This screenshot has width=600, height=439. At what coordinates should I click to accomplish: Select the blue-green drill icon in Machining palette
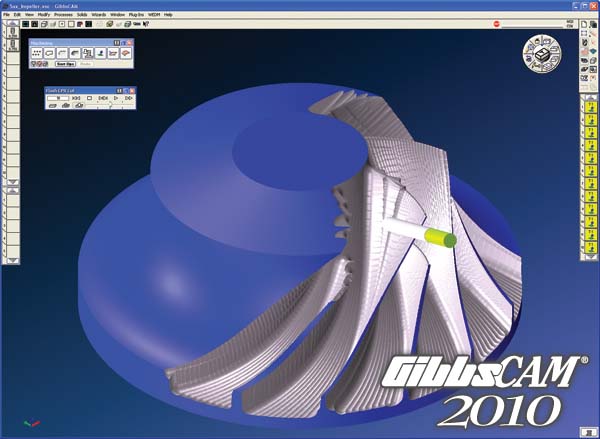tap(101, 53)
